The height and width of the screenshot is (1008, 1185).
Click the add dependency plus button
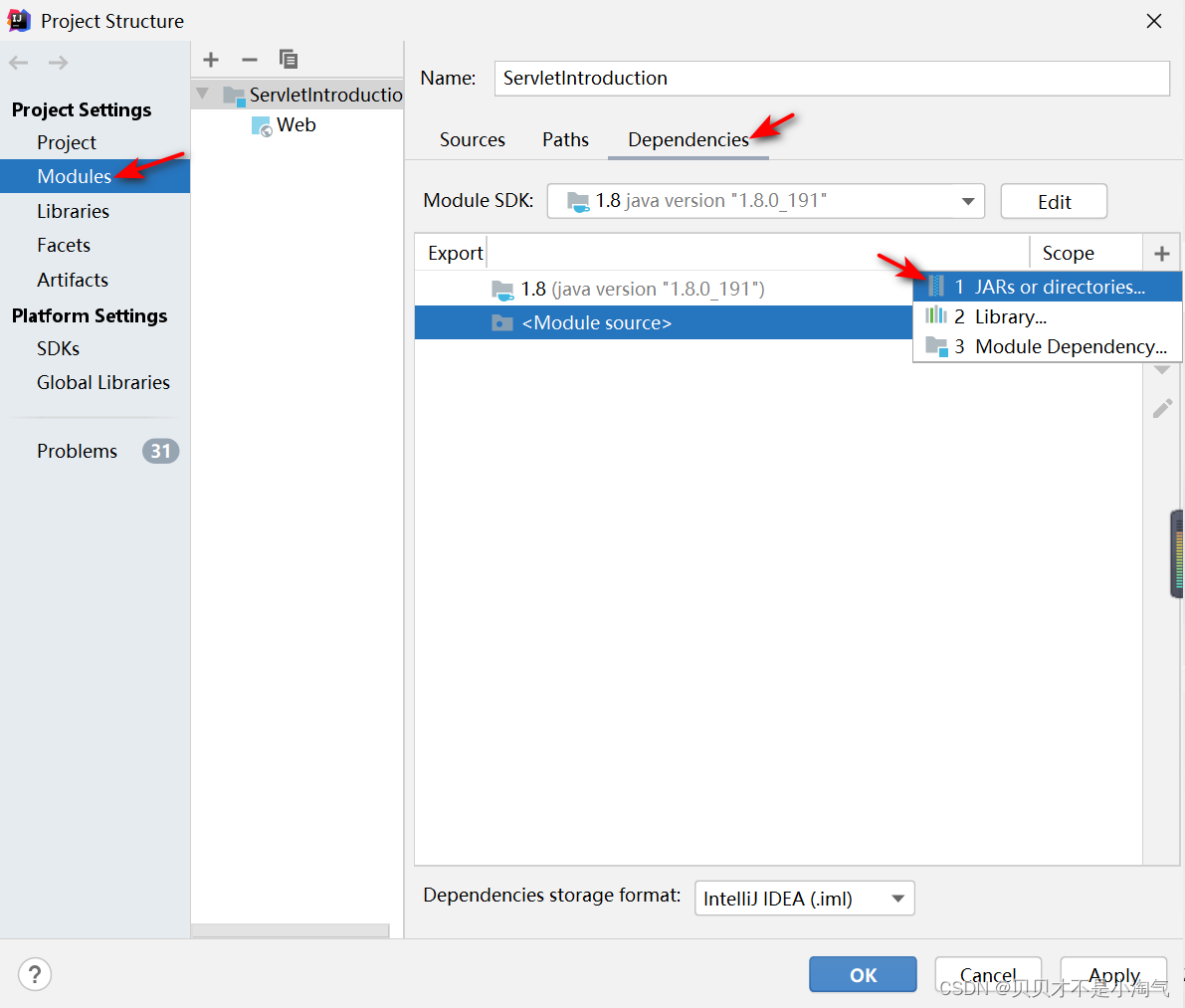click(x=1161, y=254)
